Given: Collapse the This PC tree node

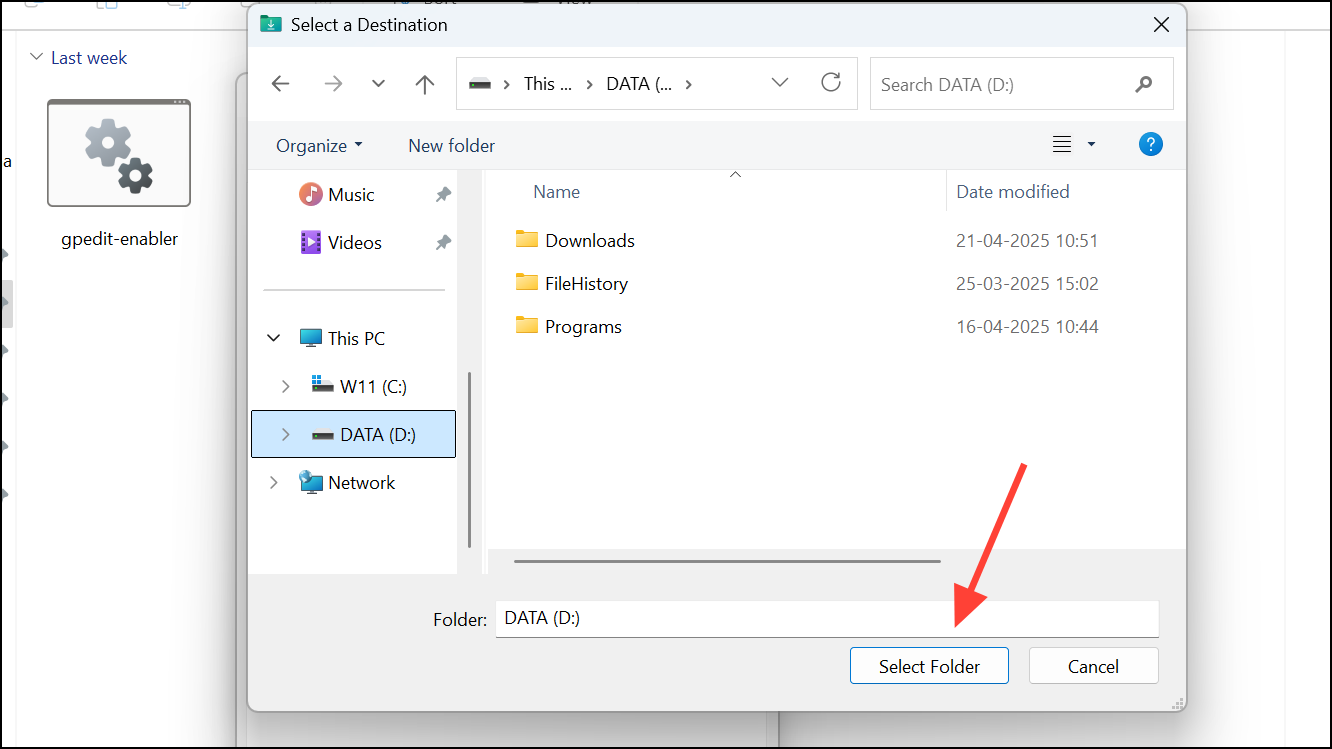Looking at the screenshot, I should pos(274,338).
